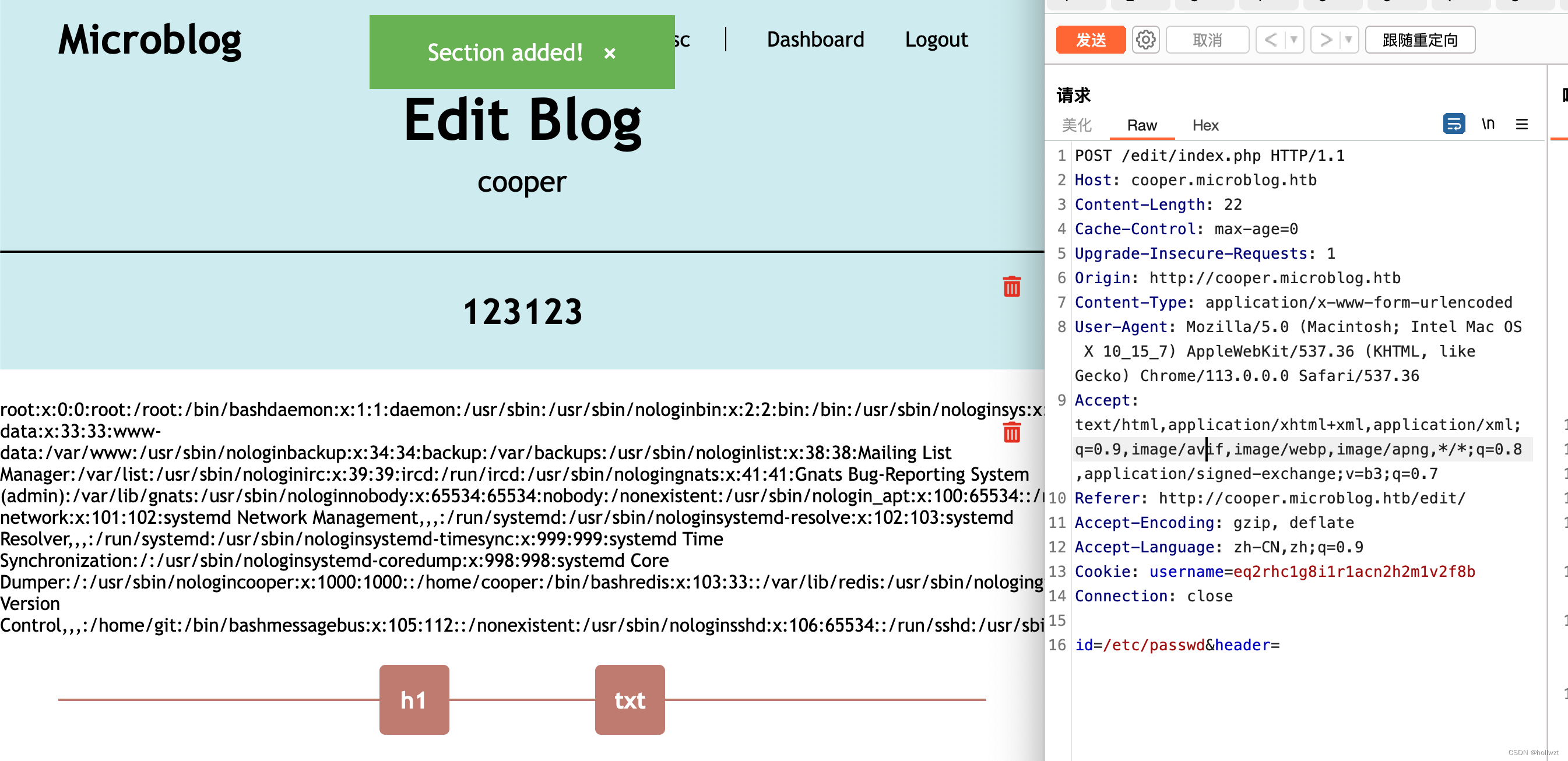
Task: Open the request editor hamburger menu
Action: click(1521, 124)
